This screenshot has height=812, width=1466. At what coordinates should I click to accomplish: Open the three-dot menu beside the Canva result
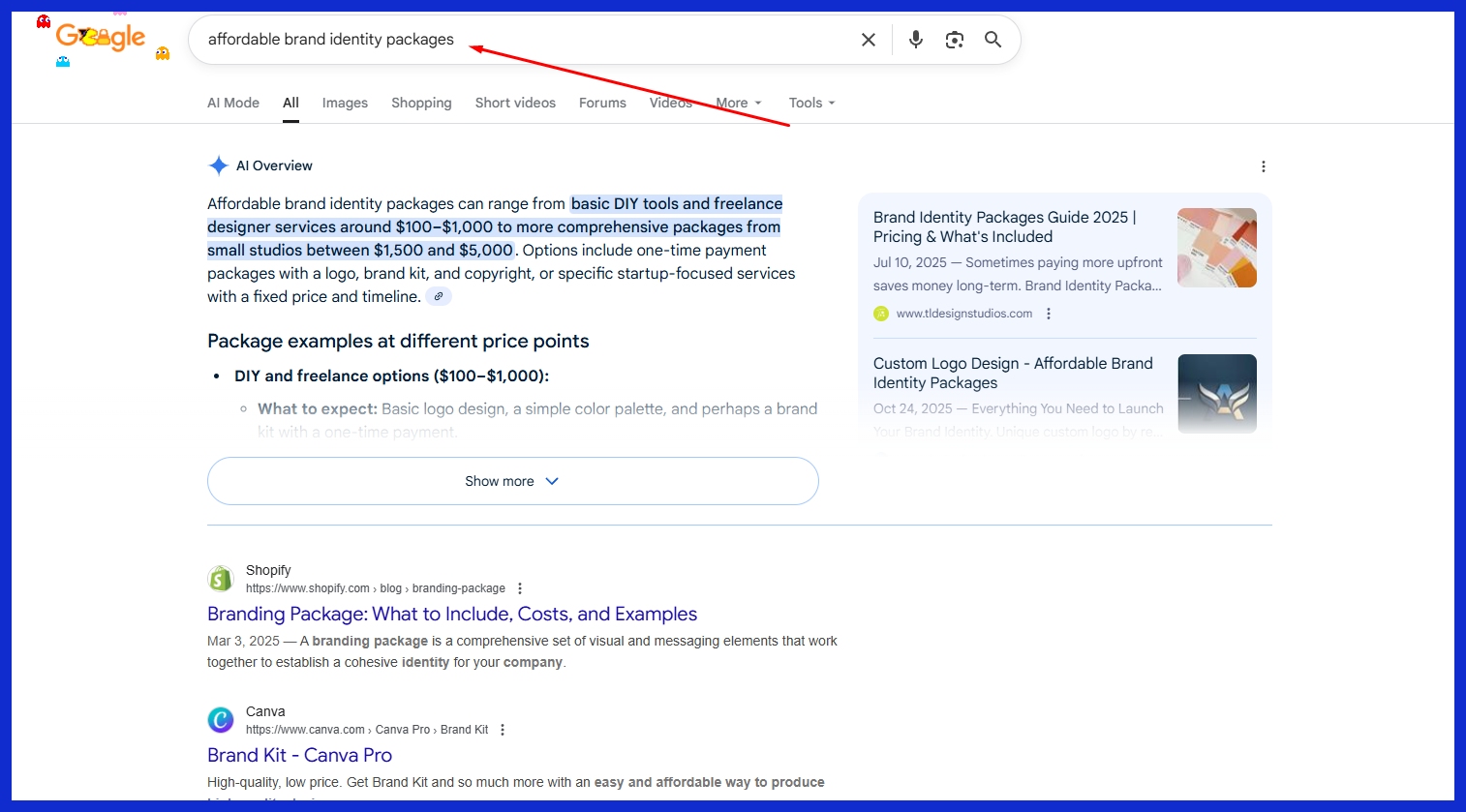pyautogui.click(x=503, y=729)
